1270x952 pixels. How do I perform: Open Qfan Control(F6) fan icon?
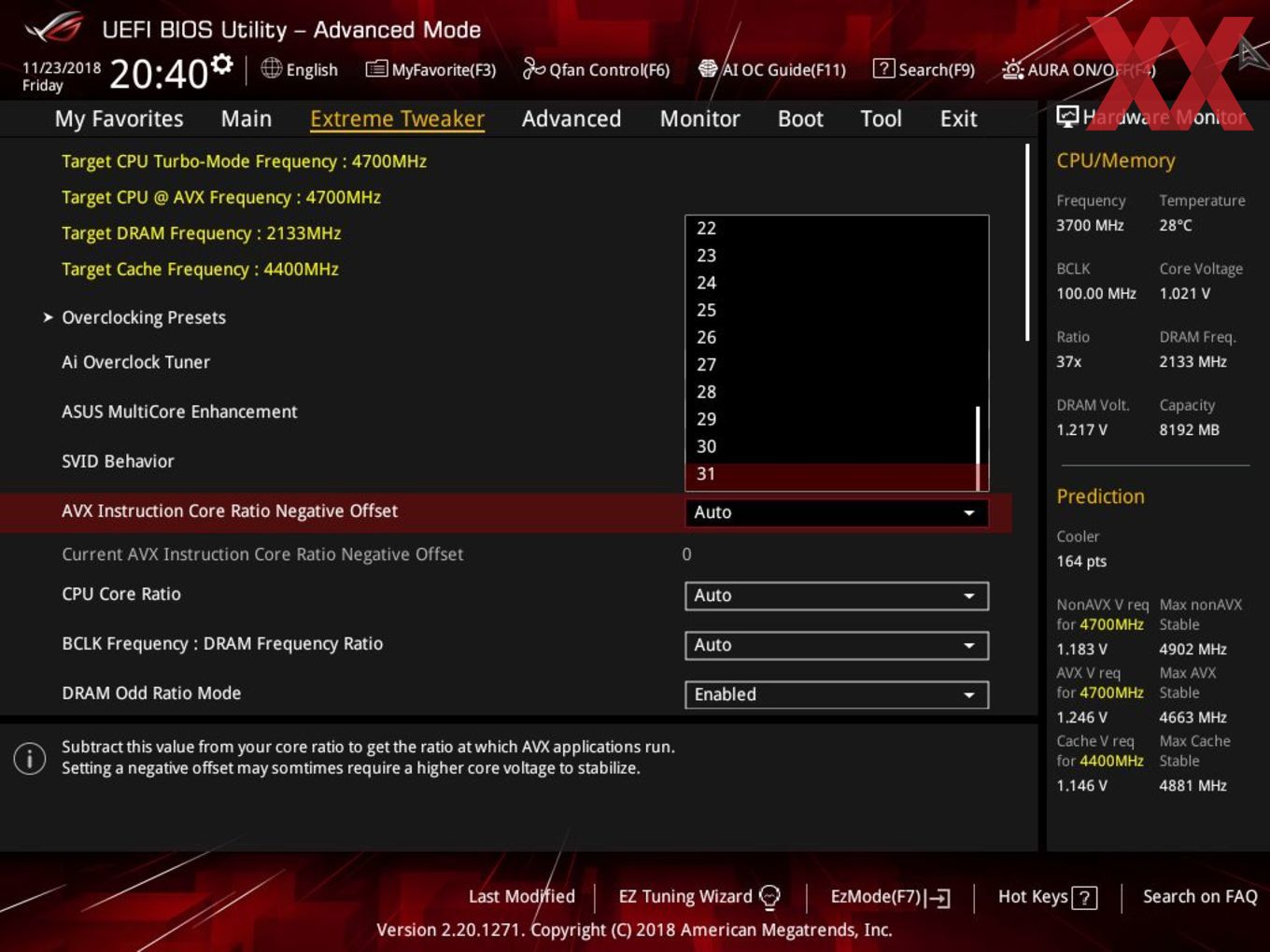coord(533,69)
